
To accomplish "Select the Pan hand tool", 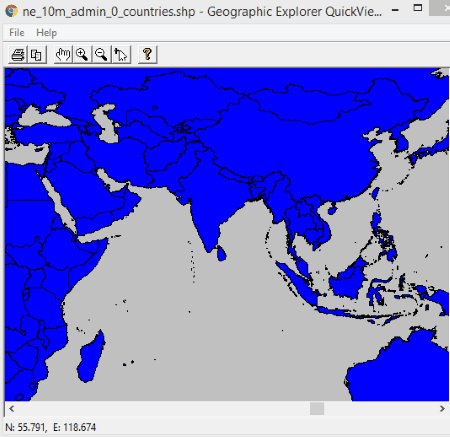I will (63, 54).
